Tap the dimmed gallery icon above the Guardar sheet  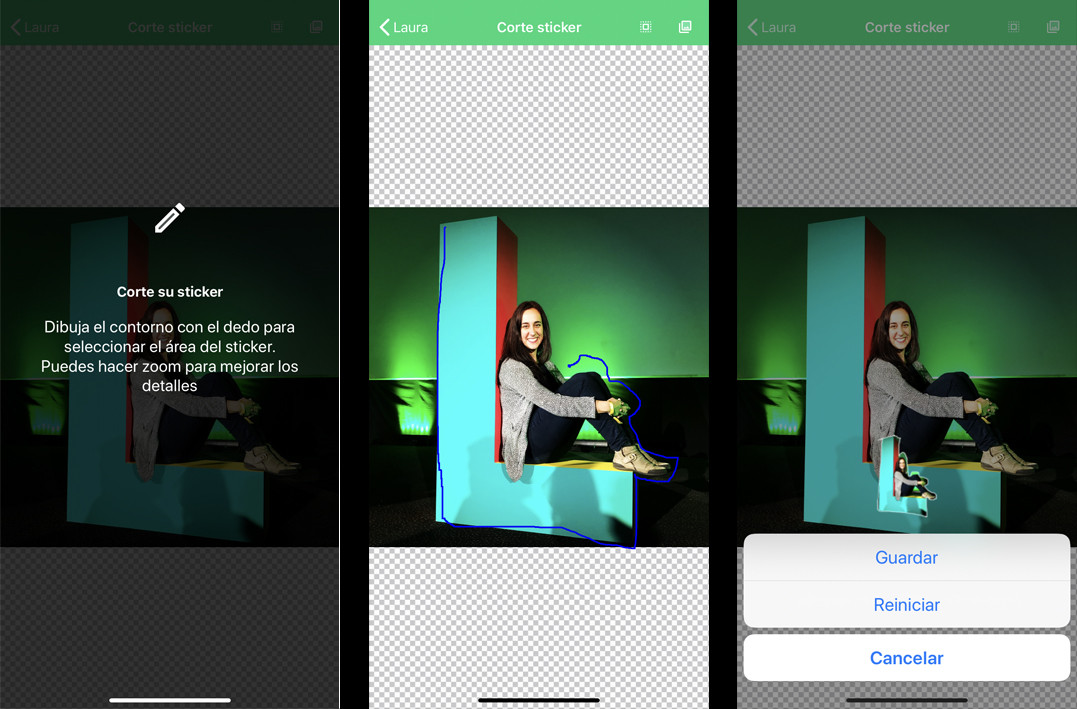[1053, 27]
